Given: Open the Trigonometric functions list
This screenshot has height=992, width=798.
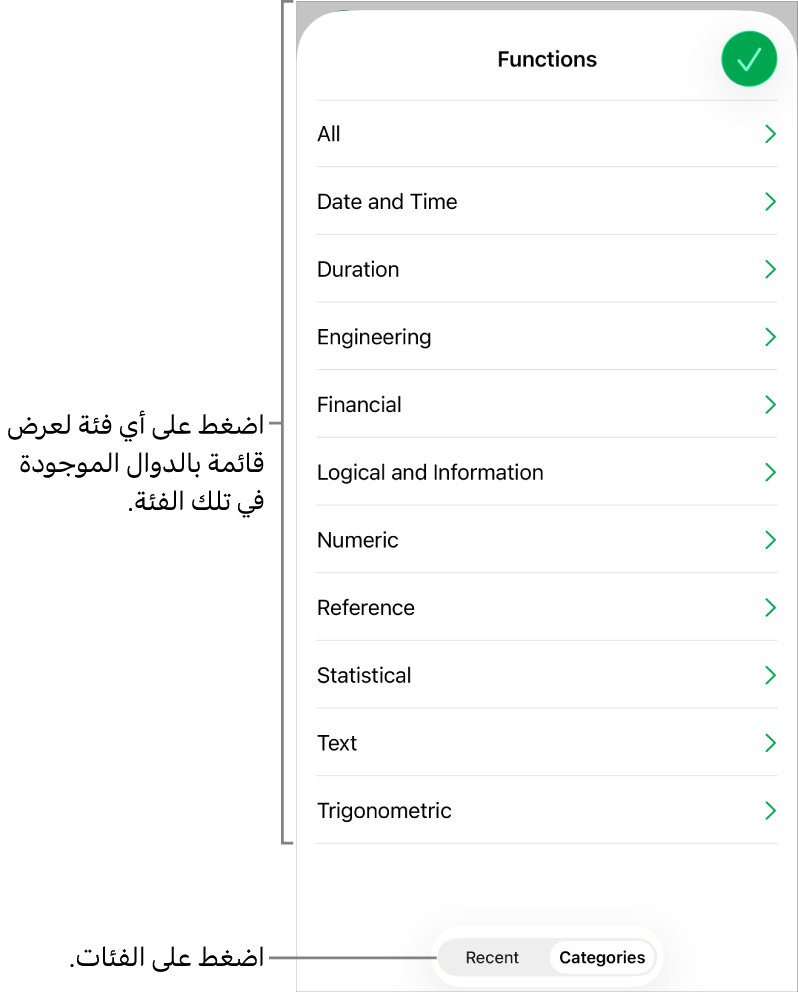Looking at the screenshot, I should coord(384,811).
